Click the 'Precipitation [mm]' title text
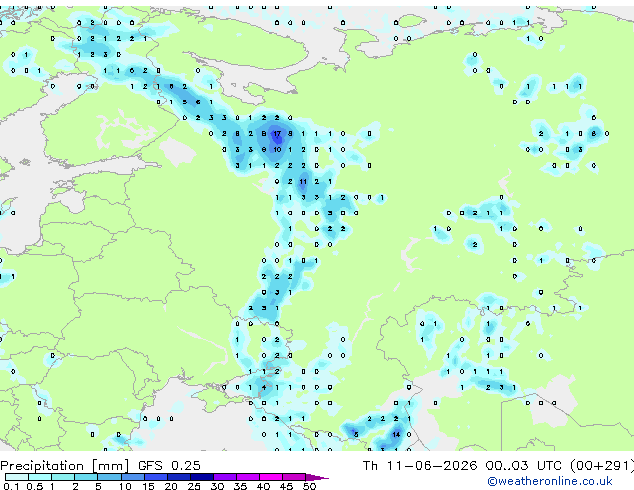Screen dimensions: 634x490 click(x=65, y=466)
